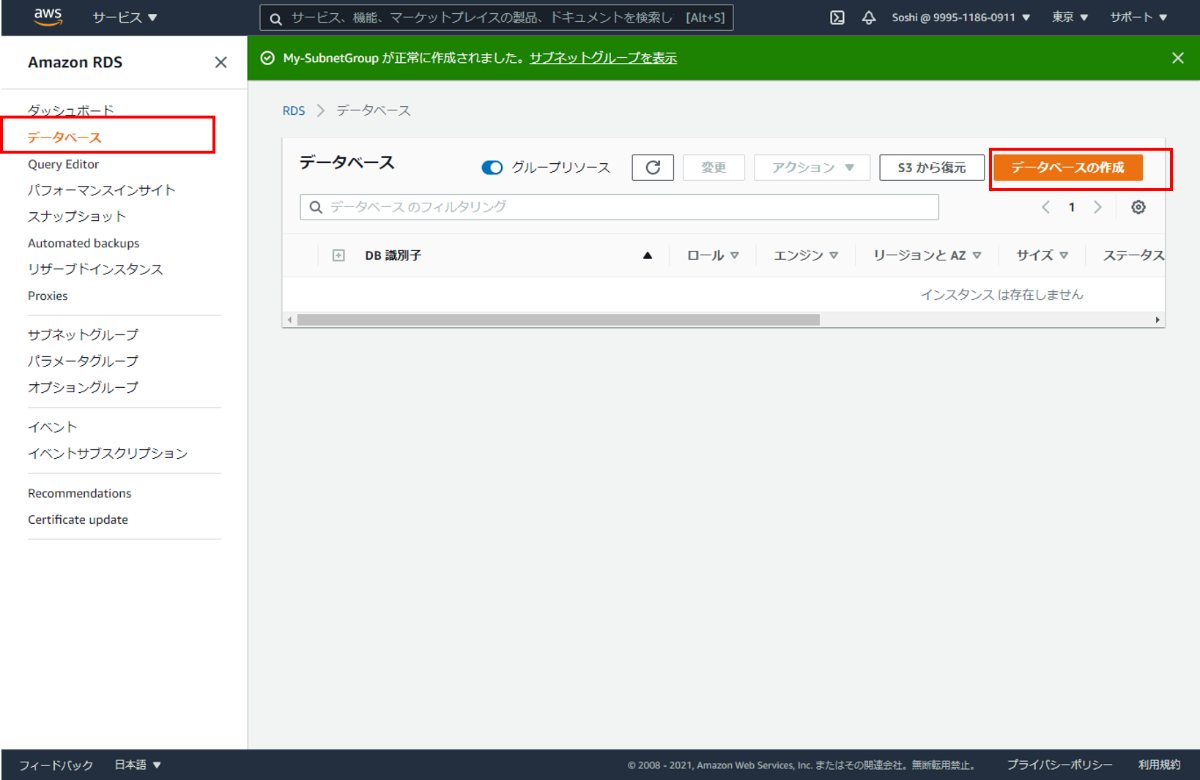Image resolution: width=1200 pixels, height=780 pixels.
Task: Open table preferences gear icon
Action: click(x=1138, y=208)
